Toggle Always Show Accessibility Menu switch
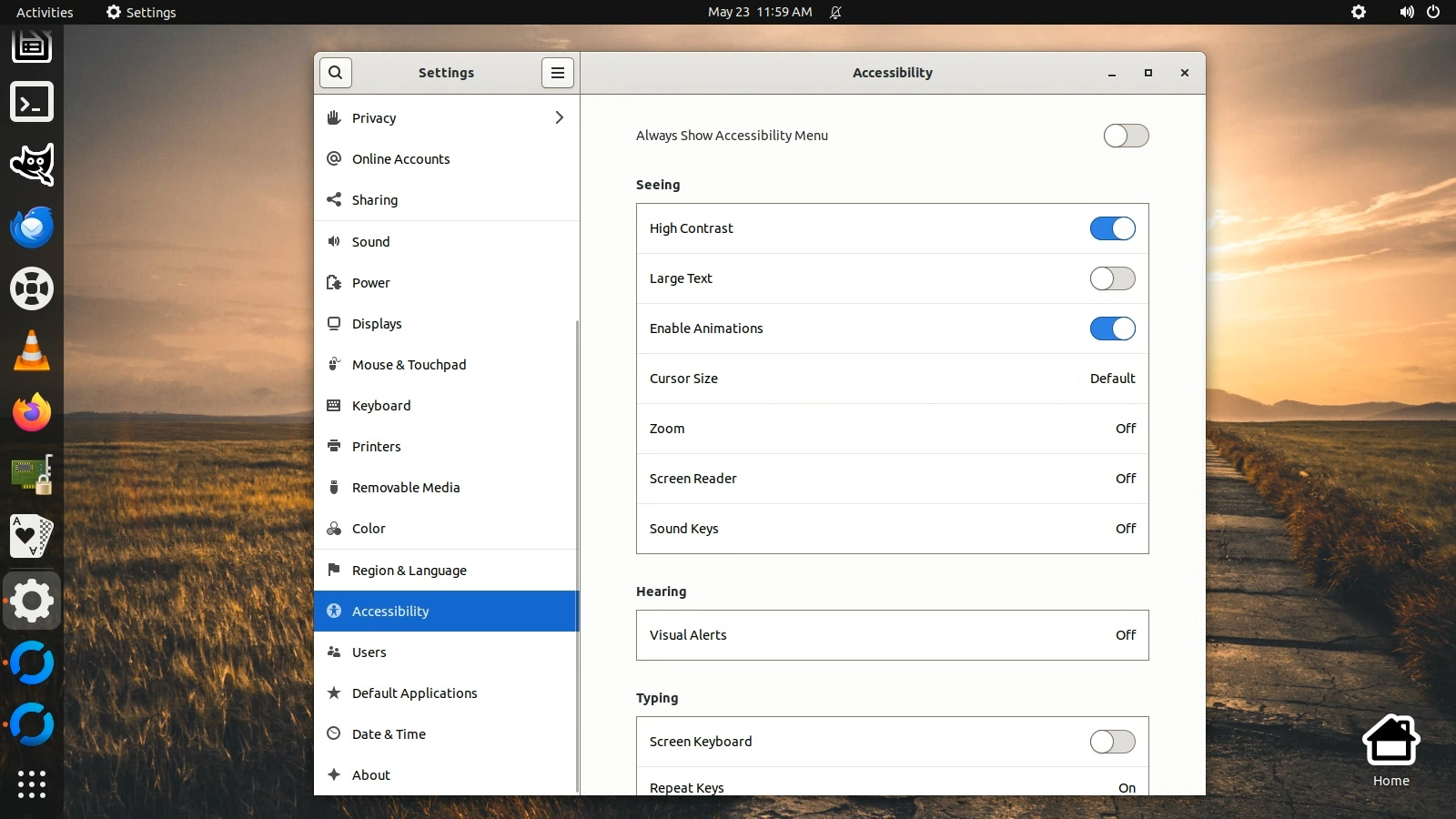 click(1126, 136)
